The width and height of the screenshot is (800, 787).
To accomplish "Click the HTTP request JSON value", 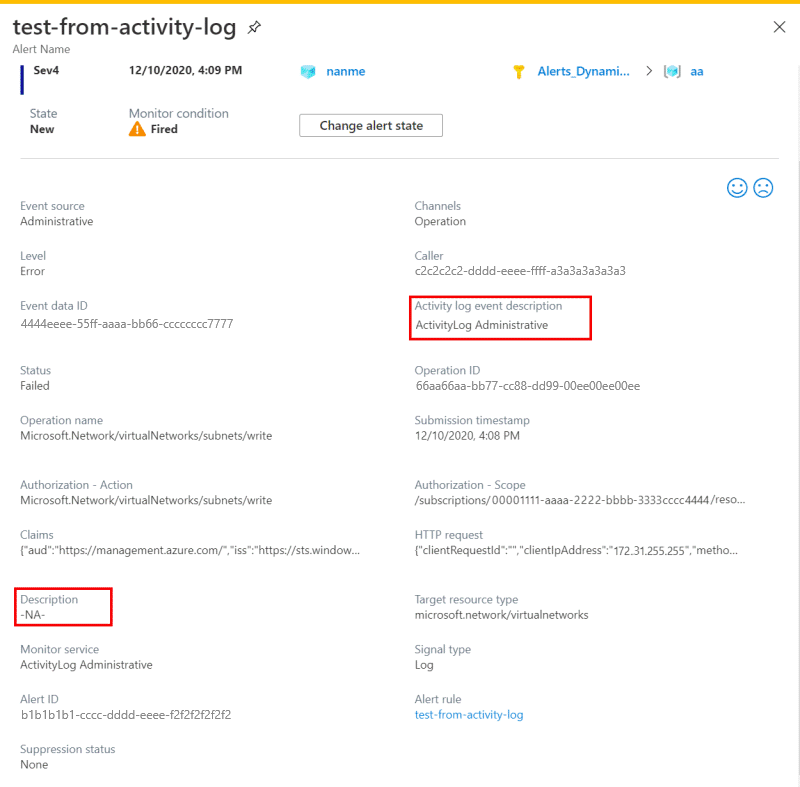I will (576, 550).
